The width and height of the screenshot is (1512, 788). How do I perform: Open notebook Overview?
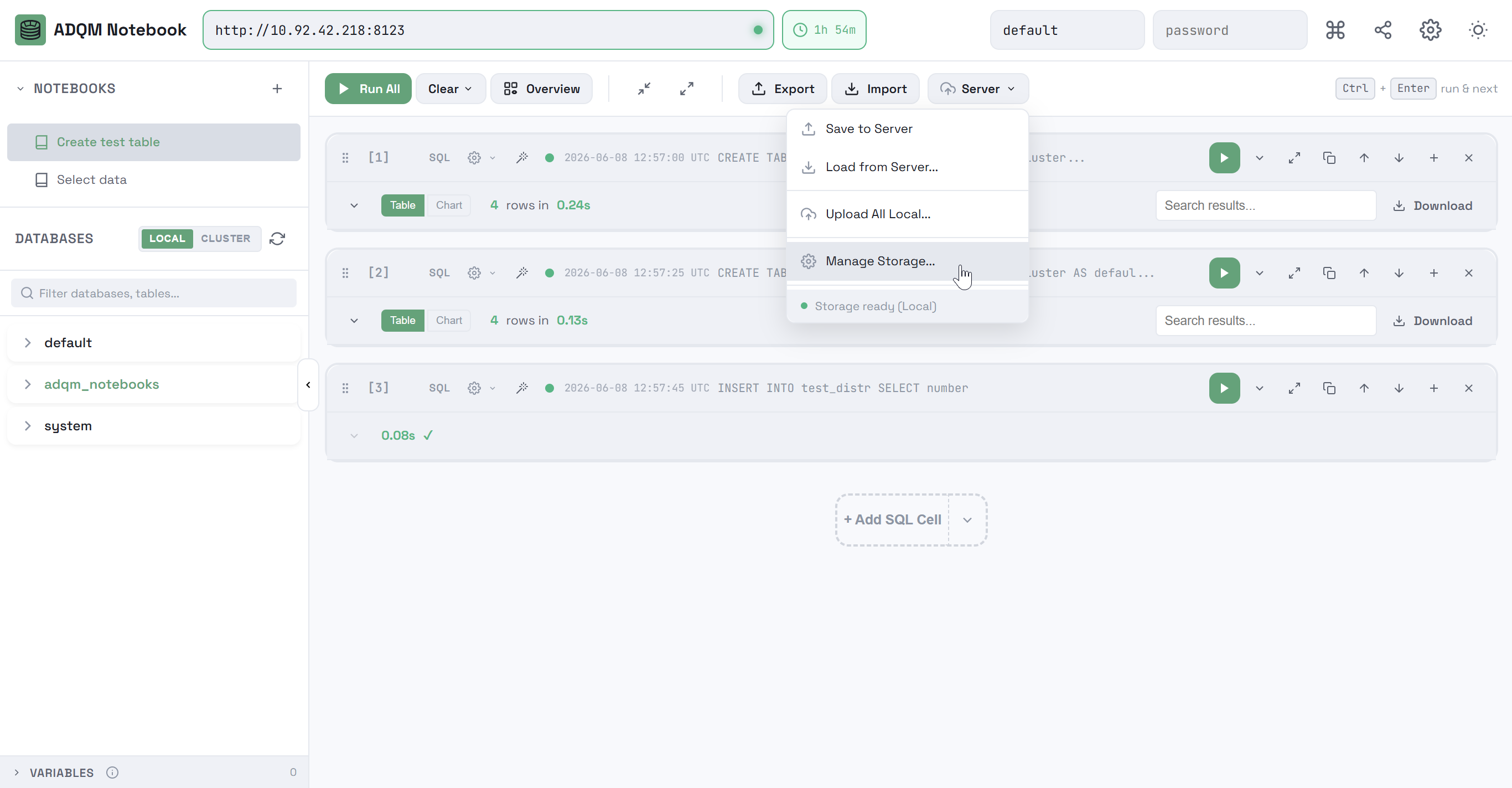(x=541, y=89)
